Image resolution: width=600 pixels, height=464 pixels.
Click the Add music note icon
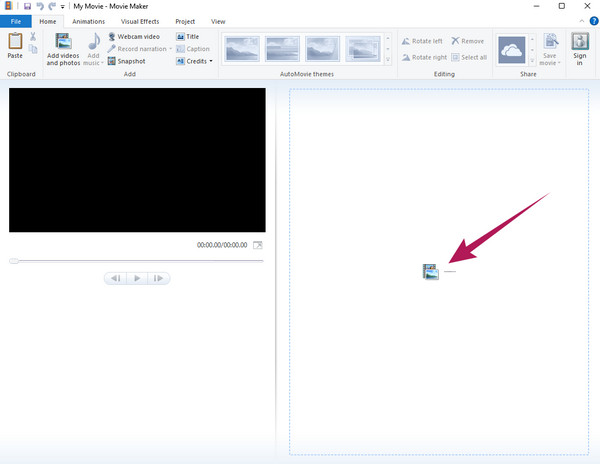pos(94,41)
